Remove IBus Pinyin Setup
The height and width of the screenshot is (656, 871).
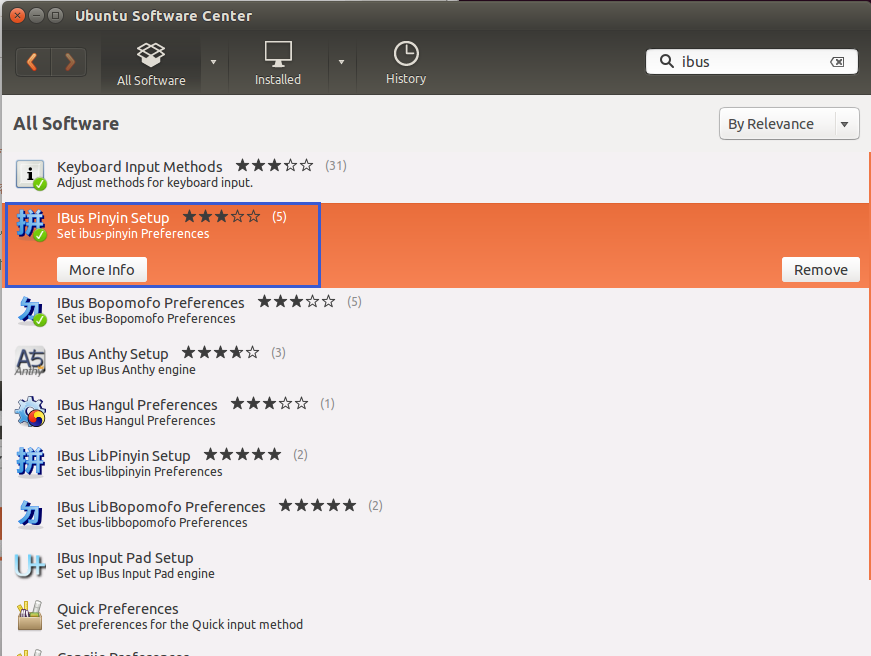coord(820,270)
